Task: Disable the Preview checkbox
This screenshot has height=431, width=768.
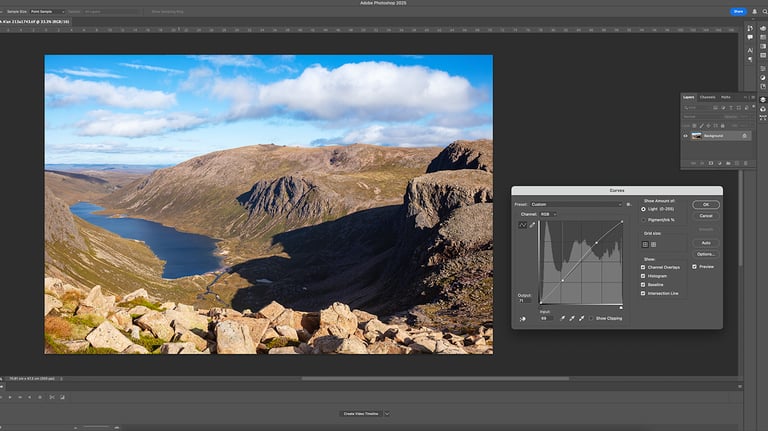Action: coord(695,267)
